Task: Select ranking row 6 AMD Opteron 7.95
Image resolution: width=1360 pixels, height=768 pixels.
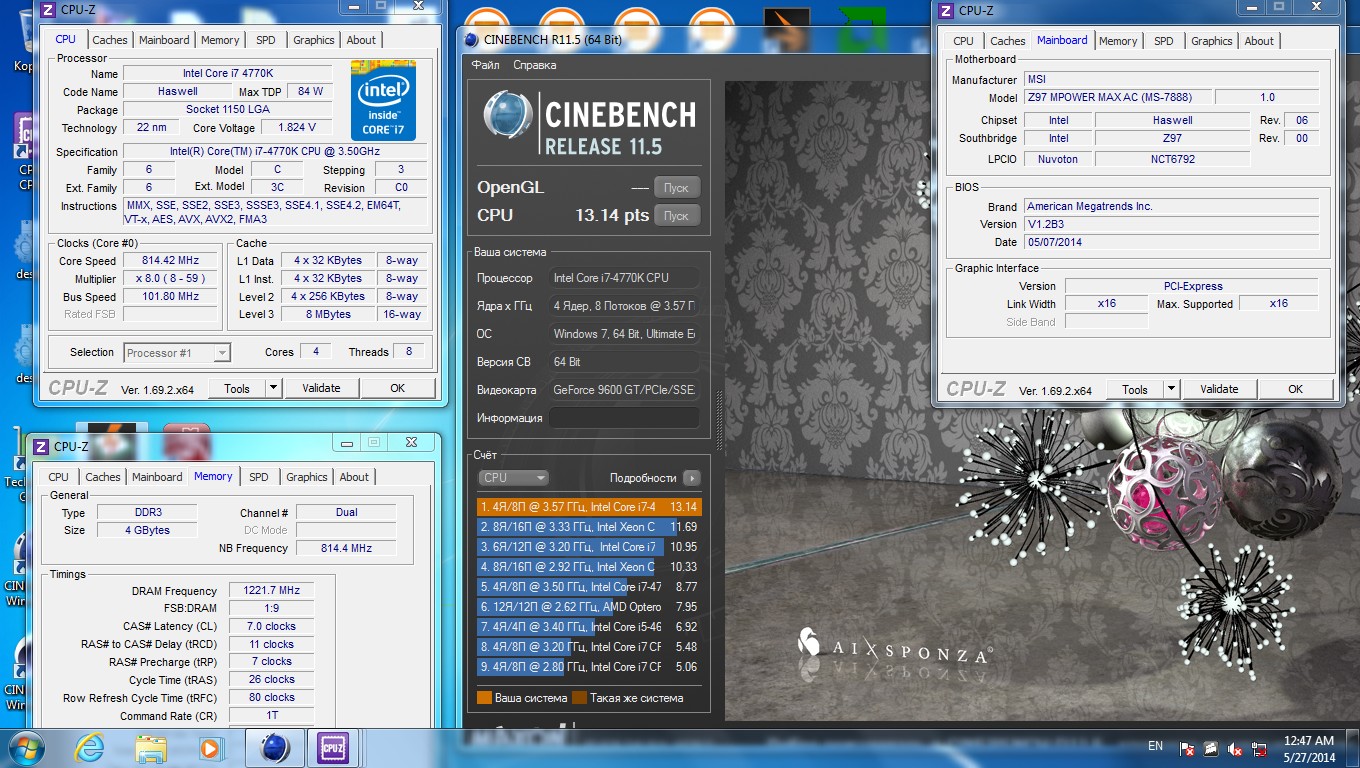Action: click(589, 607)
